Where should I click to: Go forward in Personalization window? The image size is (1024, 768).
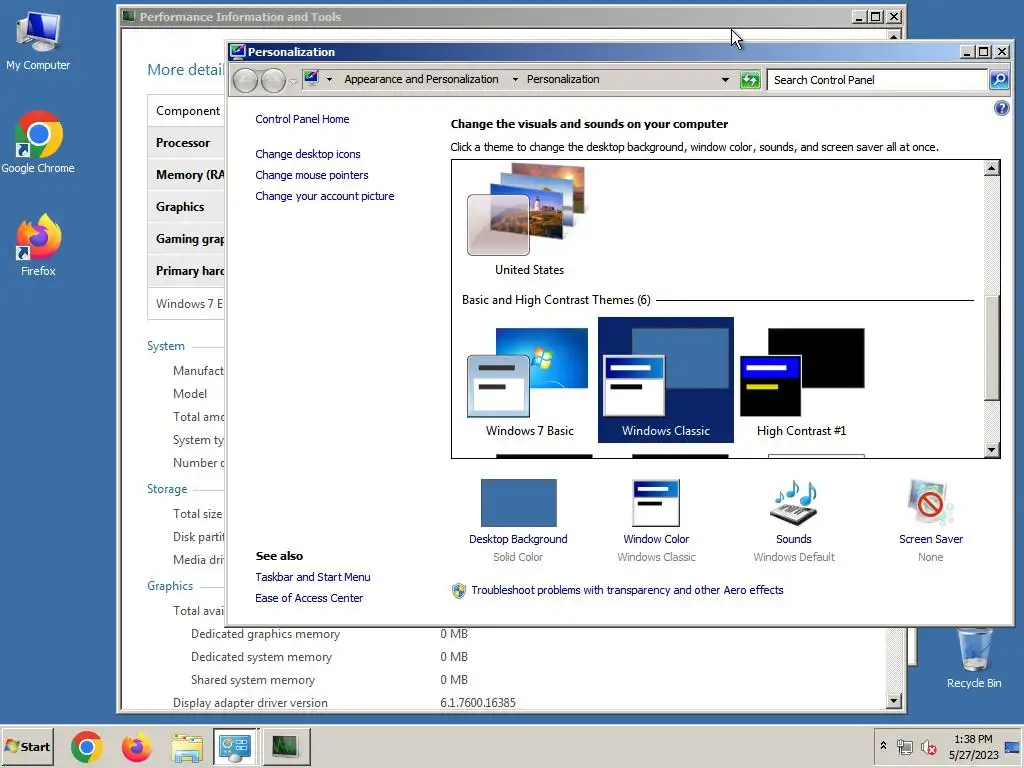[273, 80]
